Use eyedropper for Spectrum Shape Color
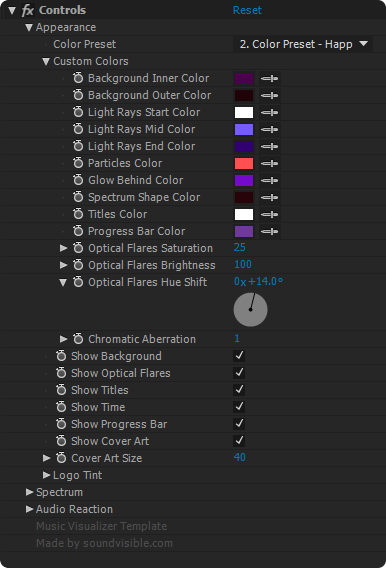 tap(270, 197)
